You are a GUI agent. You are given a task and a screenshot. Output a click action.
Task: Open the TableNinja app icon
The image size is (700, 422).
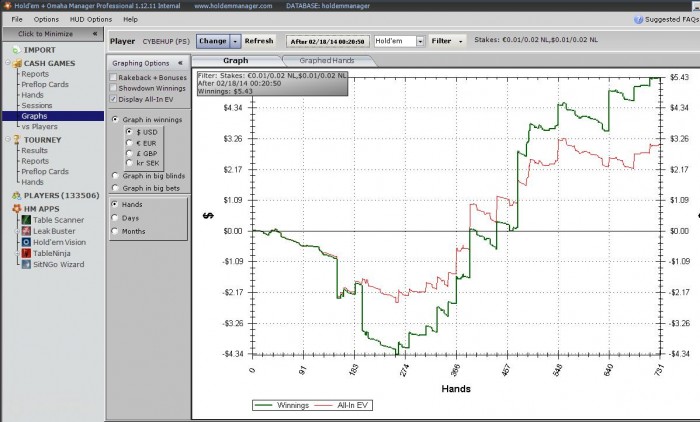[26, 253]
